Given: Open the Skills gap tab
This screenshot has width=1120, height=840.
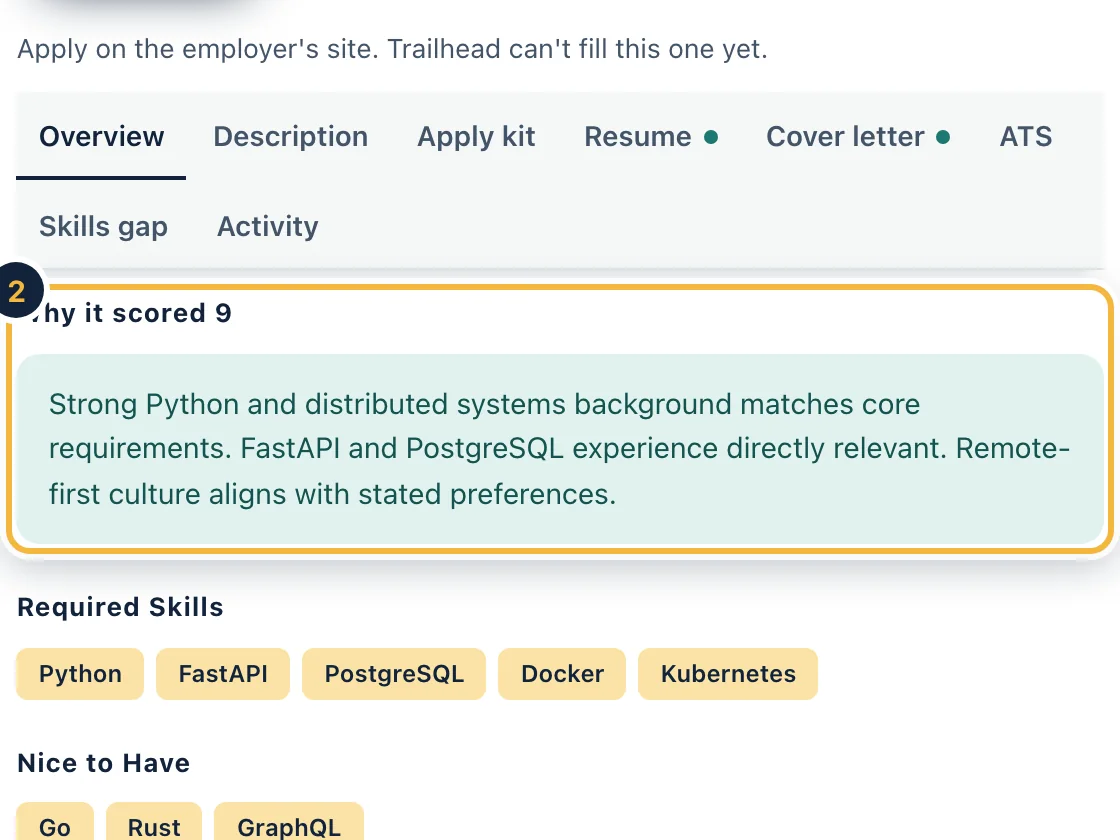Looking at the screenshot, I should coord(104,226).
